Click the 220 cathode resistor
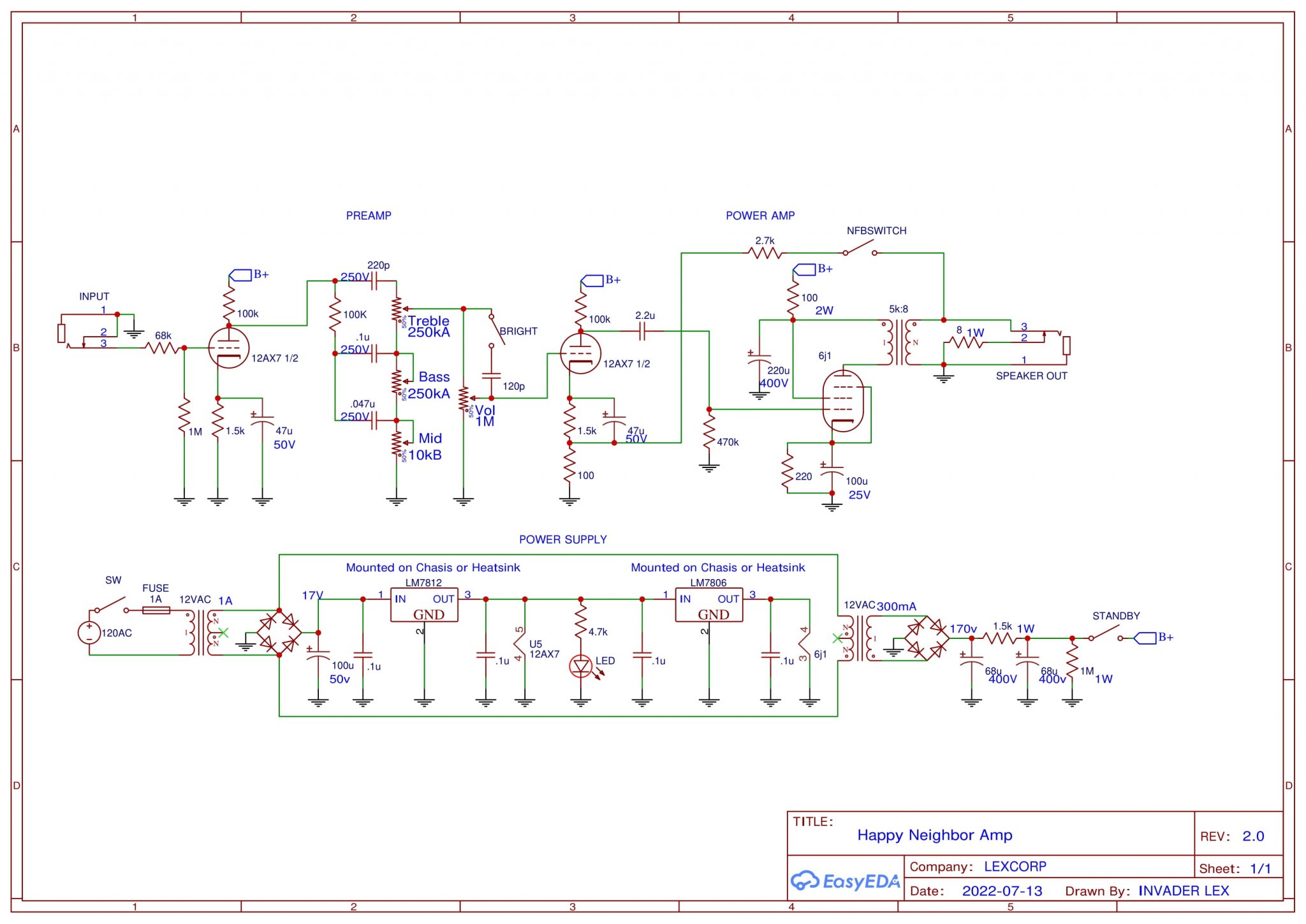 point(788,472)
